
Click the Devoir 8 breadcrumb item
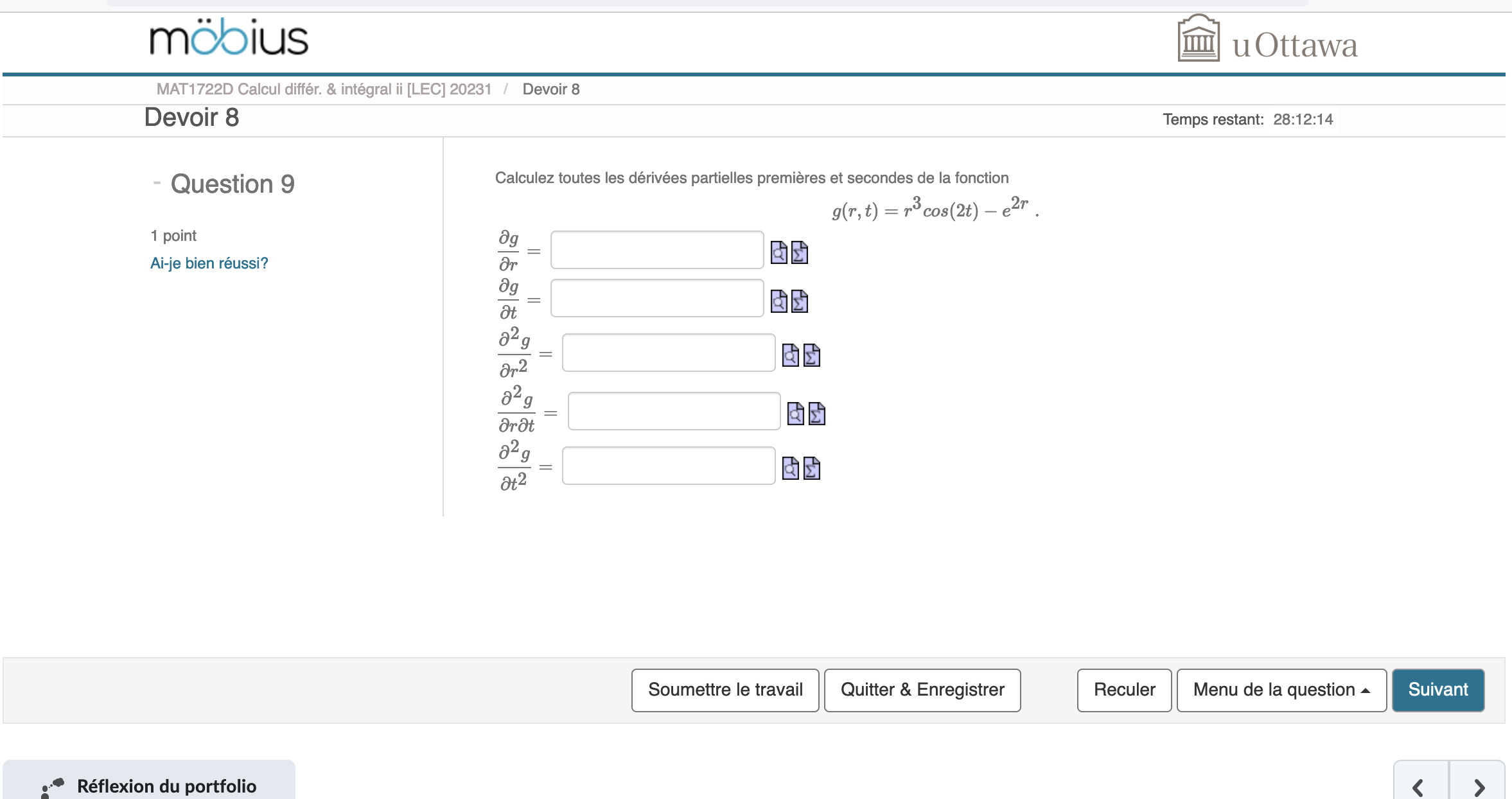(x=550, y=89)
